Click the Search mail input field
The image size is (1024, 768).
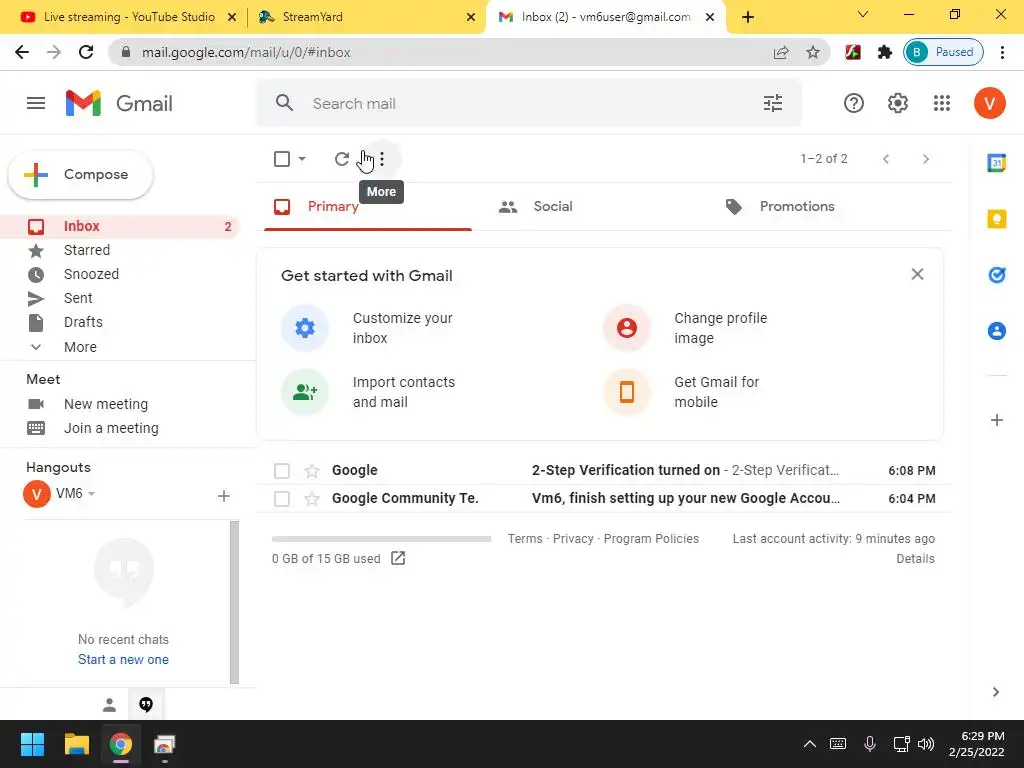point(529,103)
